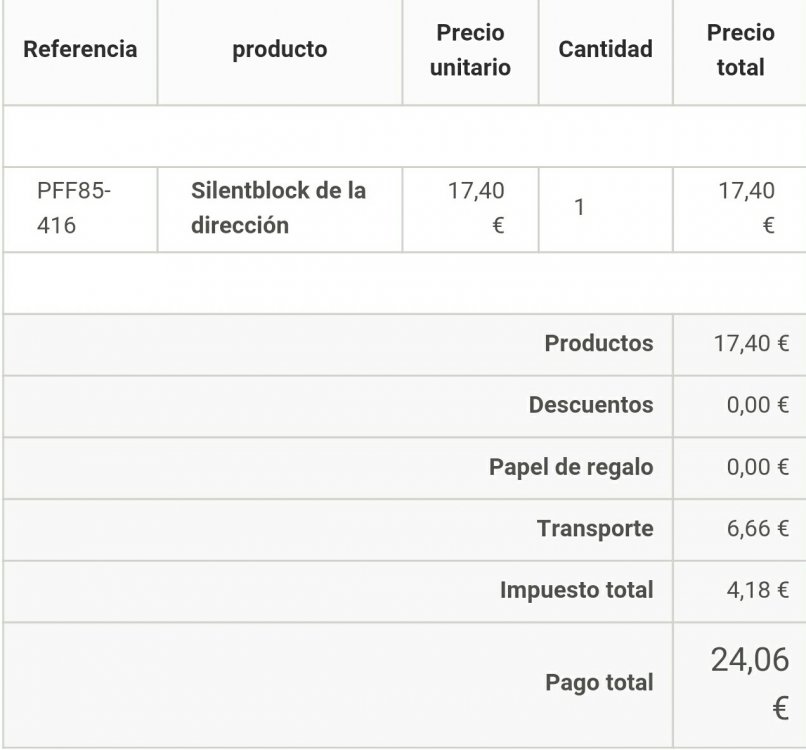
Task: Click the 17,40 € unit price cell
Action: pyautogui.click(x=476, y=208)
